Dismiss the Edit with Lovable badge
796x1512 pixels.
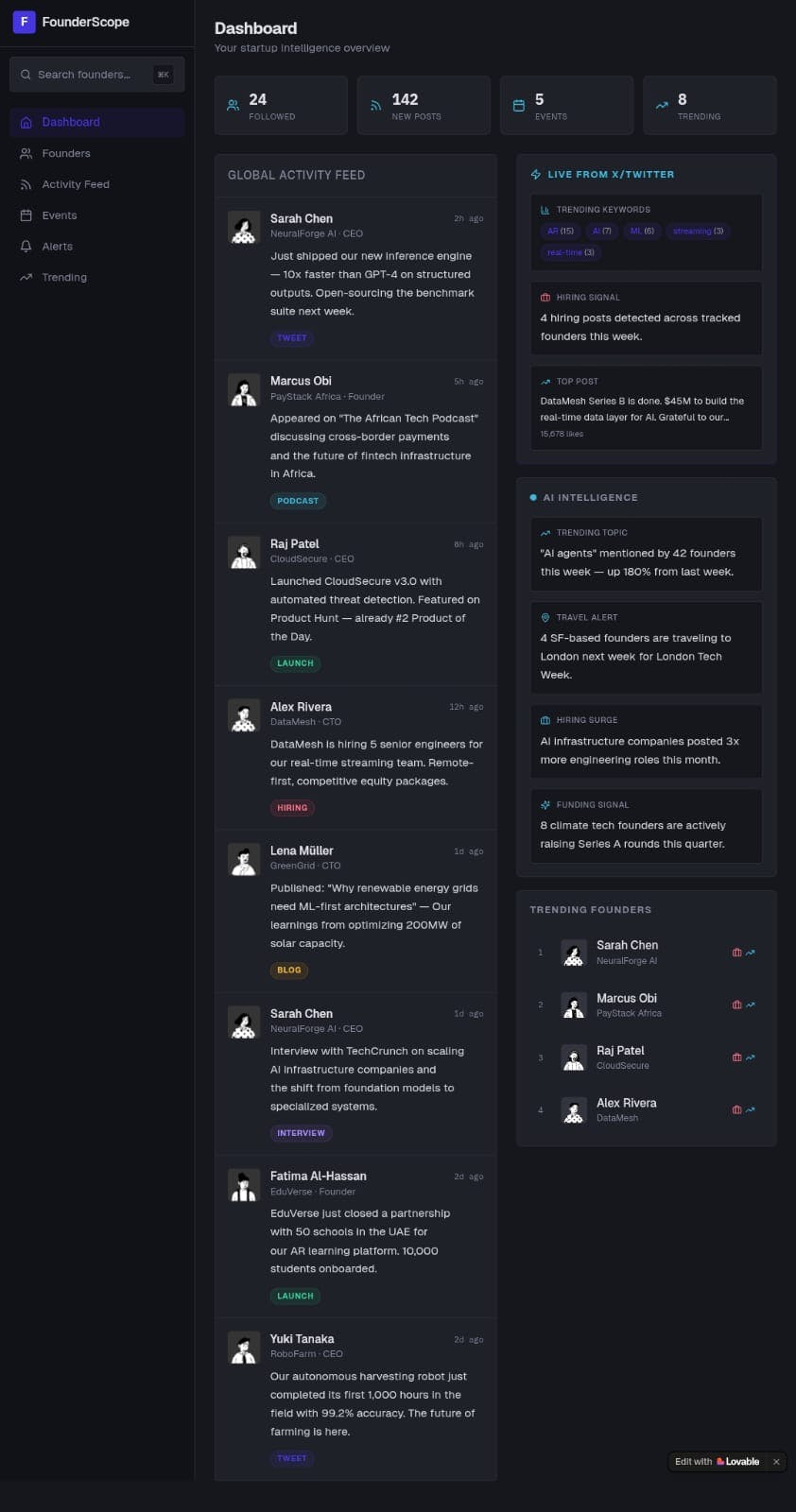tap(776, 1462)
